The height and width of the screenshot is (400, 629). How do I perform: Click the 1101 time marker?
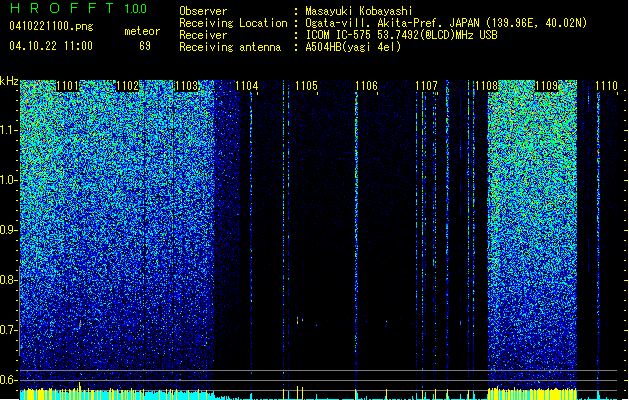click(x=67, y=86)
